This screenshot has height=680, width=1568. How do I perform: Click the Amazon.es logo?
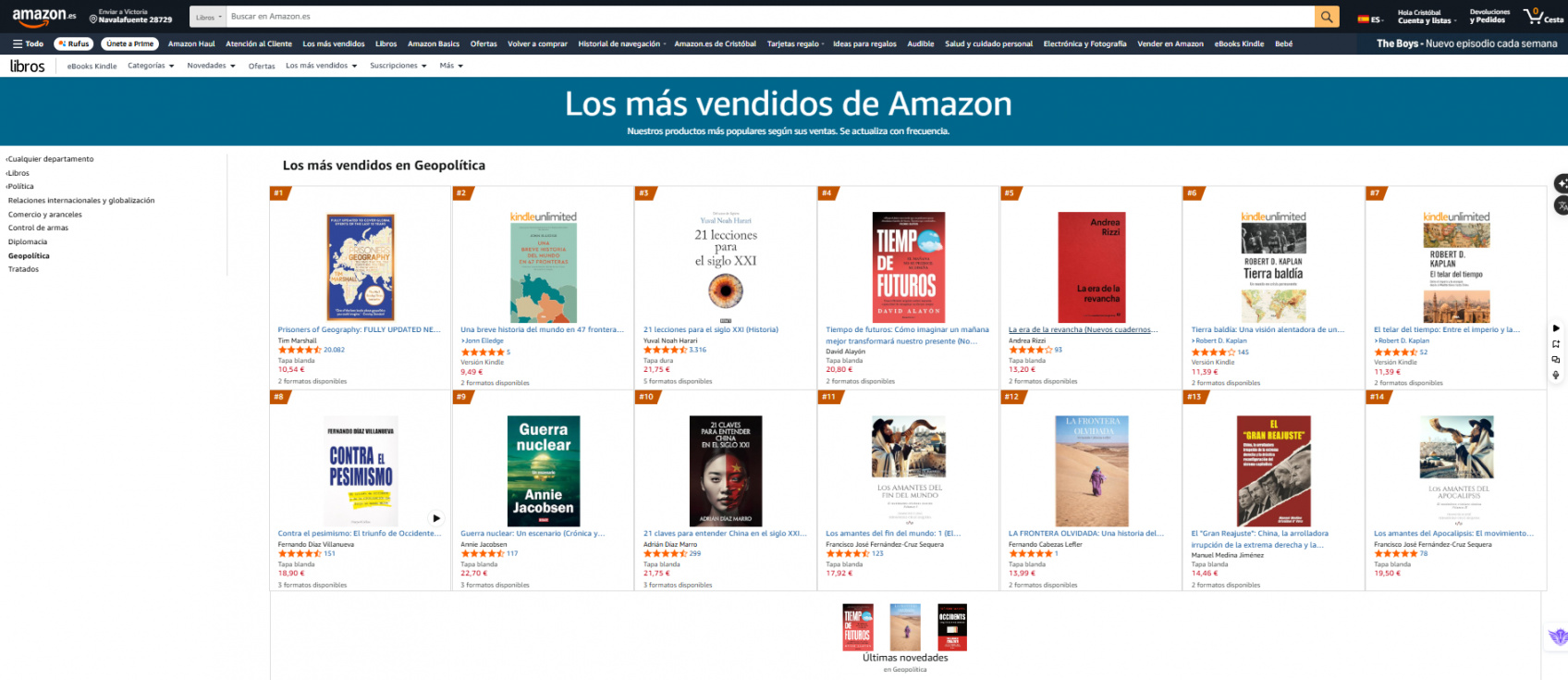coord(43,16)
